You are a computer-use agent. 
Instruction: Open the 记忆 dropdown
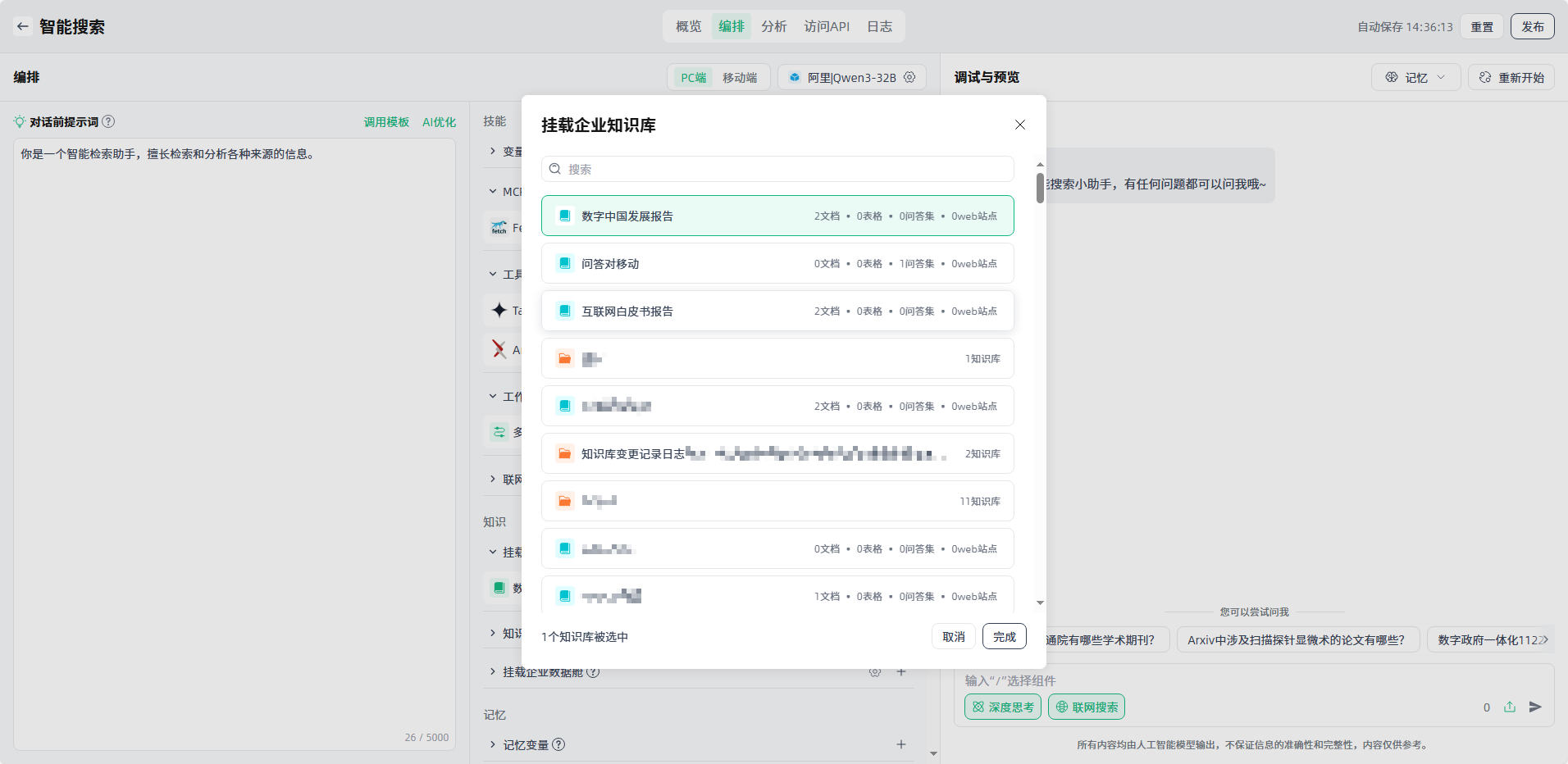1415,77
